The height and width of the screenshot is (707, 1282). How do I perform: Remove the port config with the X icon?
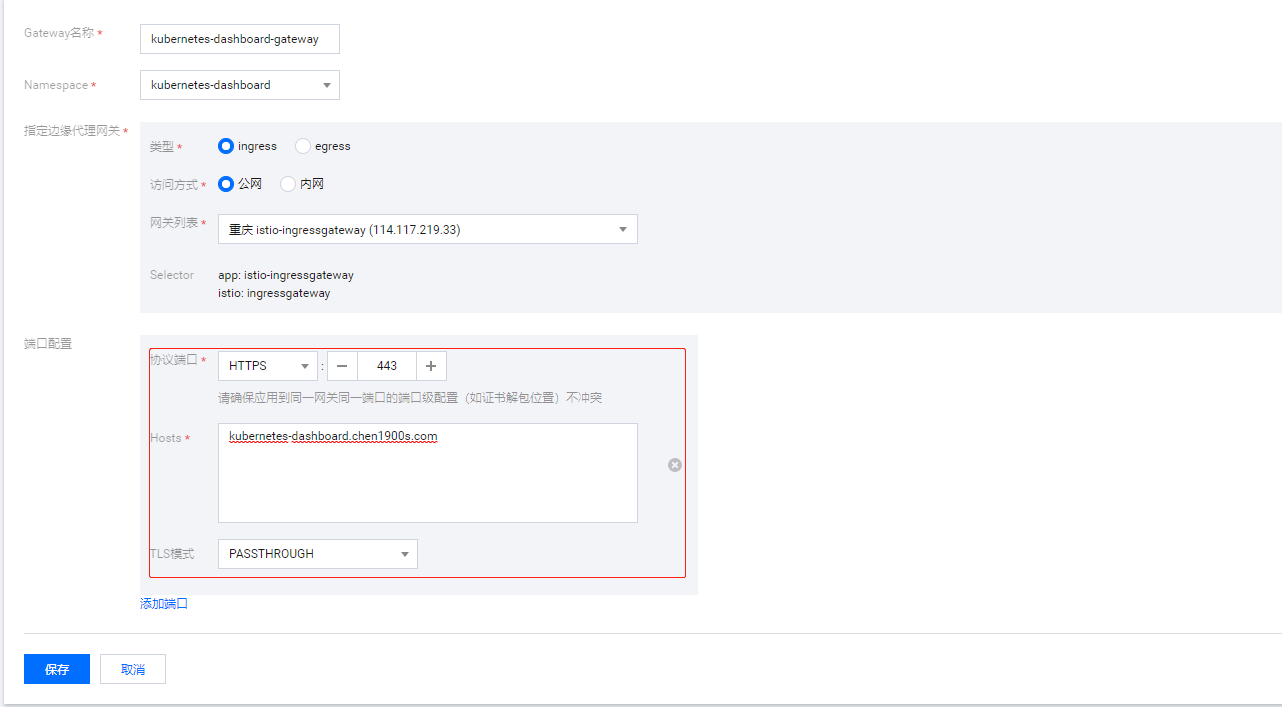(x=675, y=465)
